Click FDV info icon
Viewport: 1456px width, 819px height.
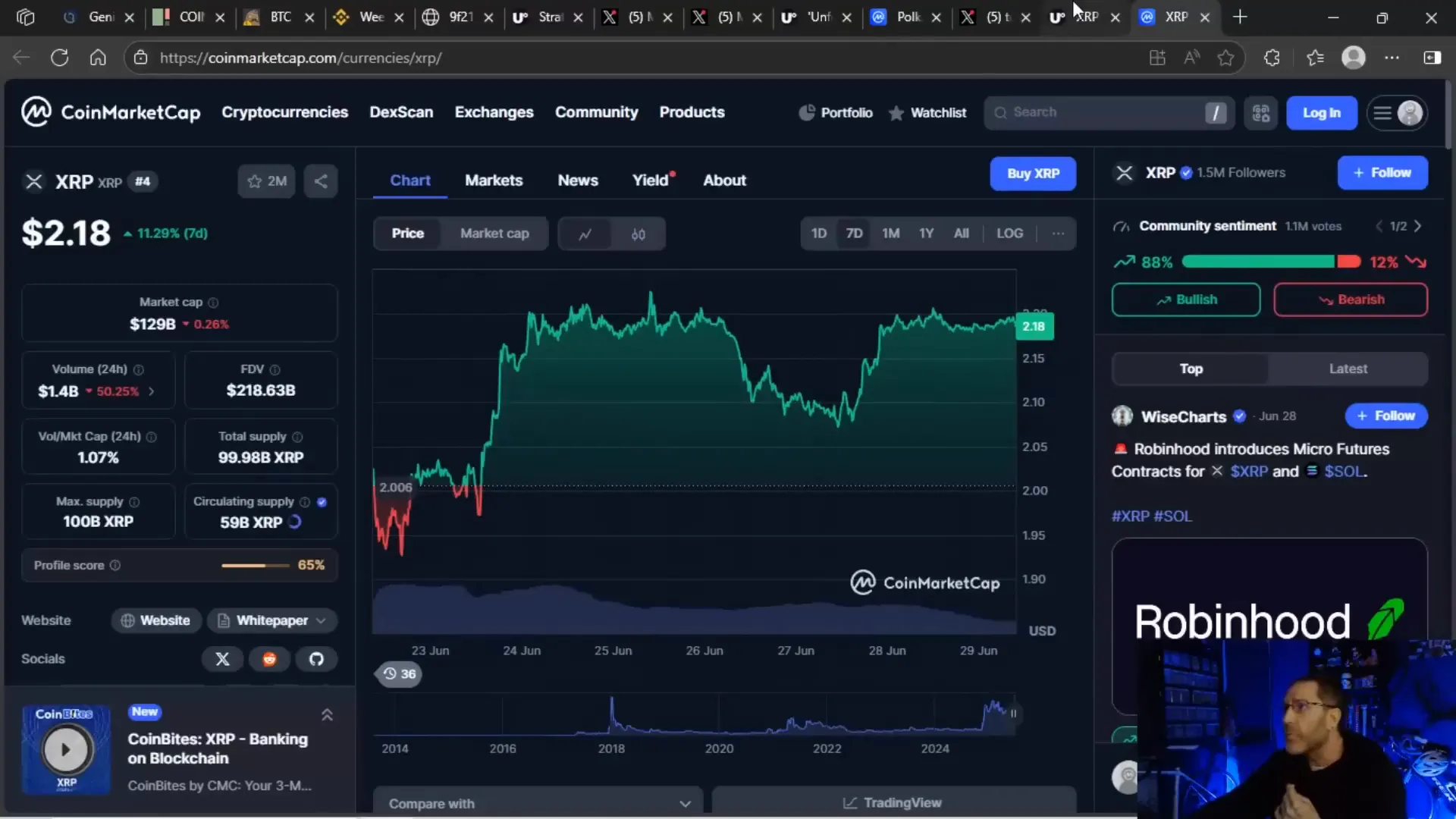click(x=275, y=369)
